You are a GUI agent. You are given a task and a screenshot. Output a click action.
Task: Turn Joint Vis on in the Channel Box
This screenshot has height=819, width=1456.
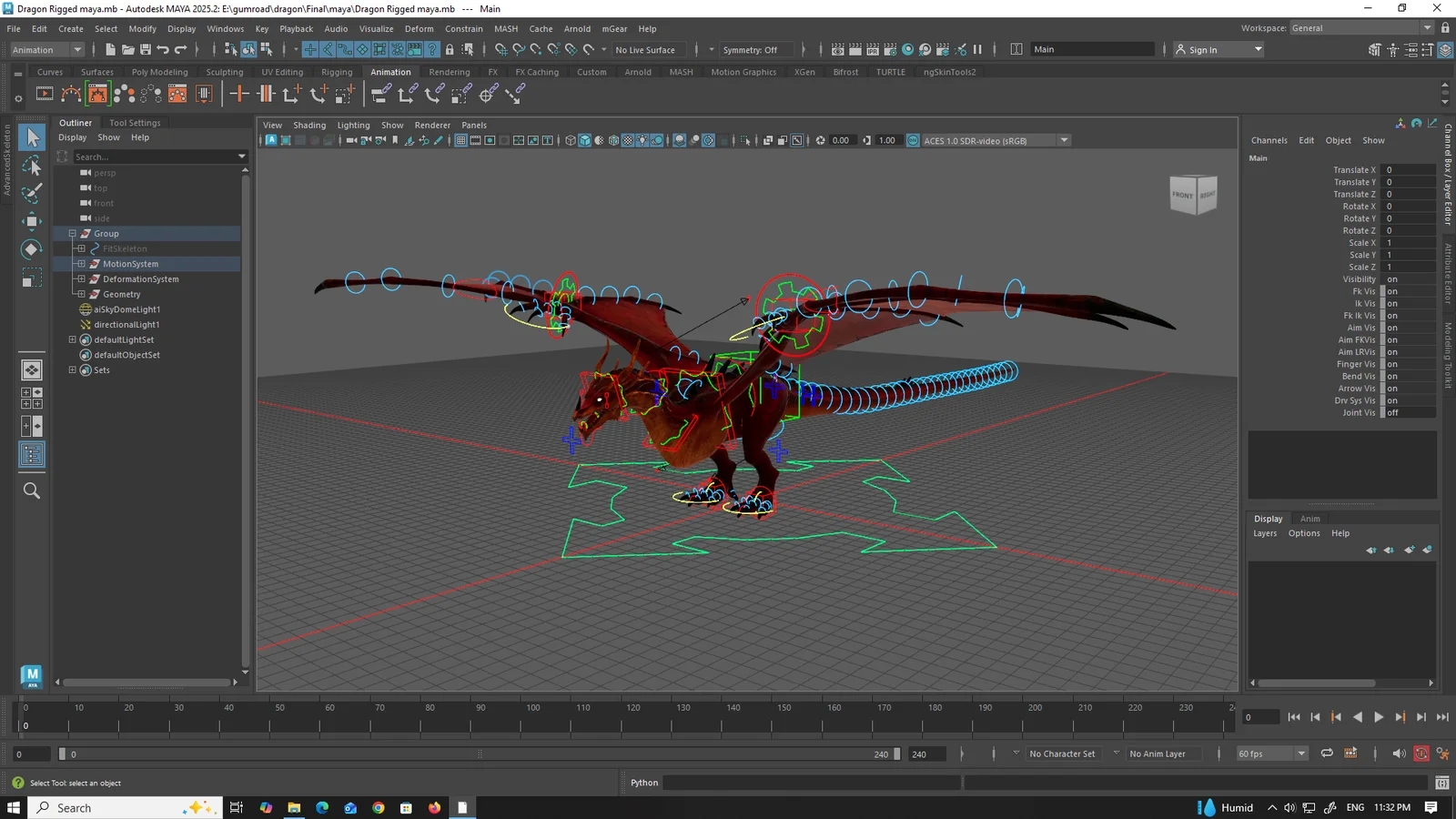coord(1404,412)
